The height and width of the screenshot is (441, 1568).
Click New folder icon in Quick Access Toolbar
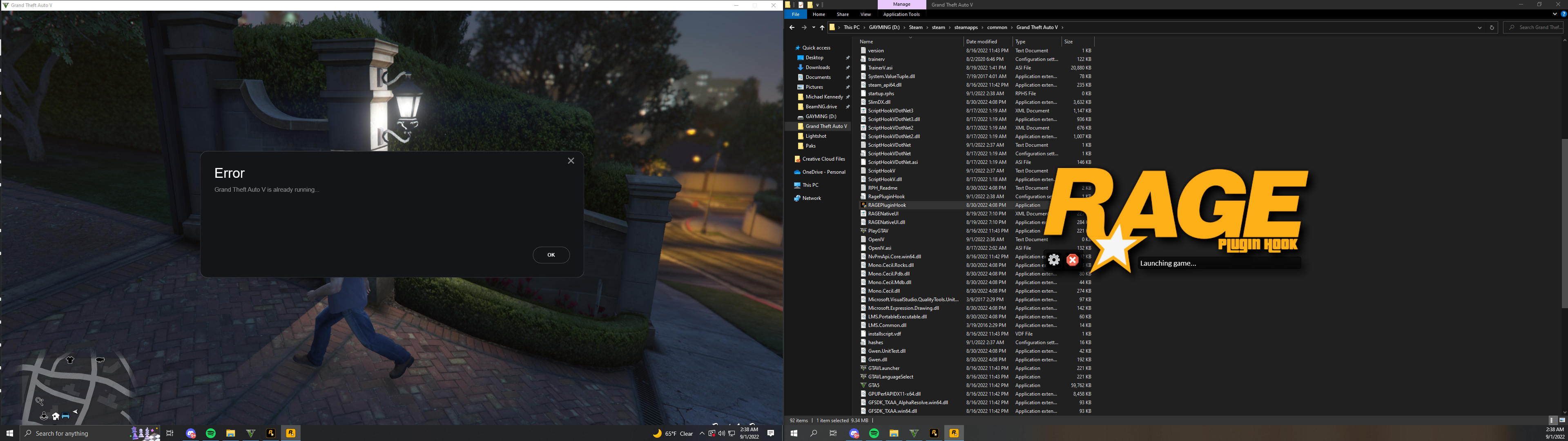810,4
